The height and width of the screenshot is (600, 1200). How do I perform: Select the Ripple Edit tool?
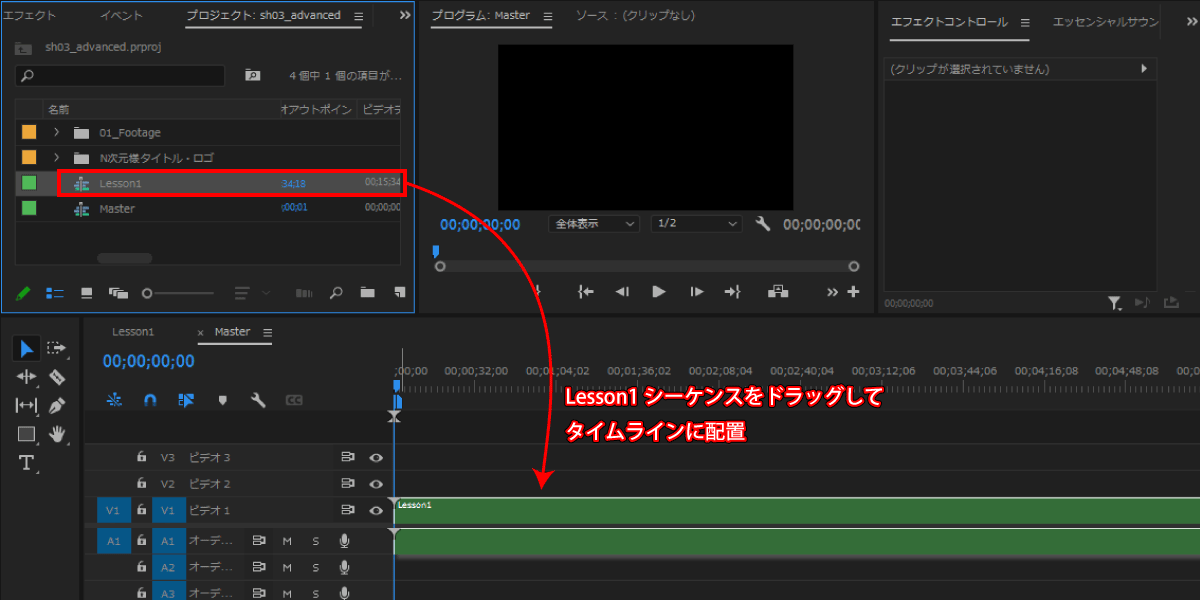[26, 377]
